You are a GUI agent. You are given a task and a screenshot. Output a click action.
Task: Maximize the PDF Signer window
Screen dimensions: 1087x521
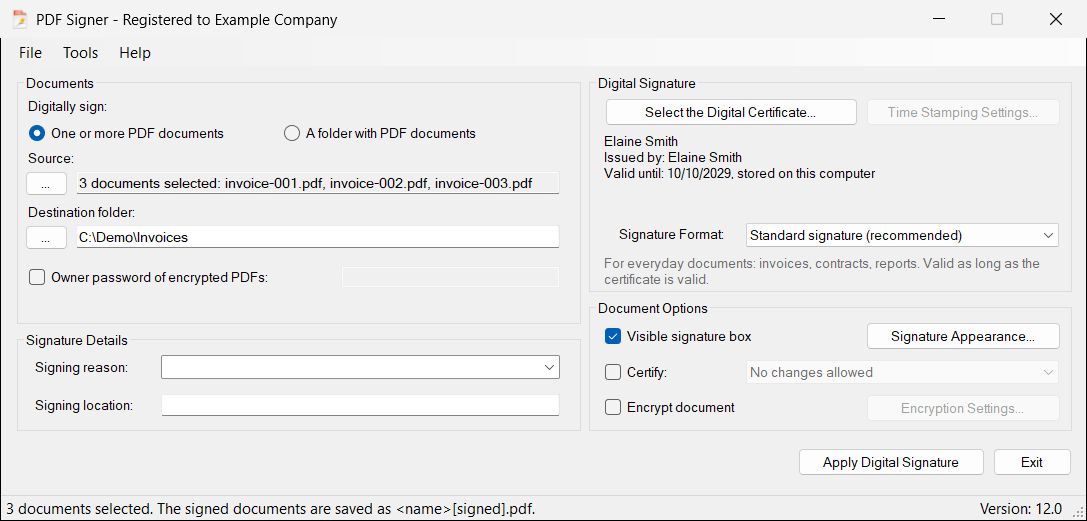tap(997, 19)
